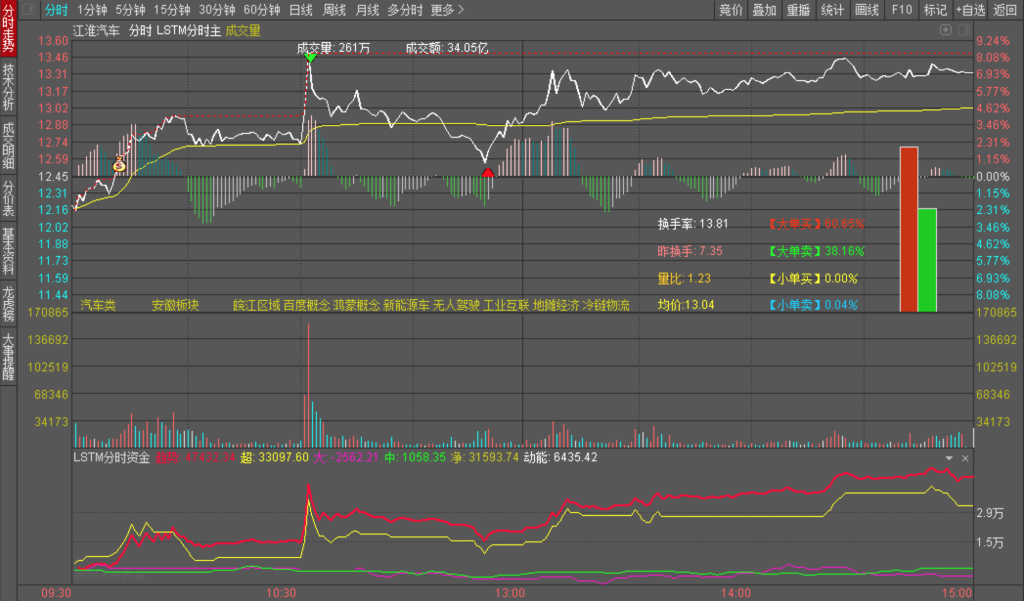Toggle the 标记 marker option
The image size is (1024, 601).
[935, 10]
